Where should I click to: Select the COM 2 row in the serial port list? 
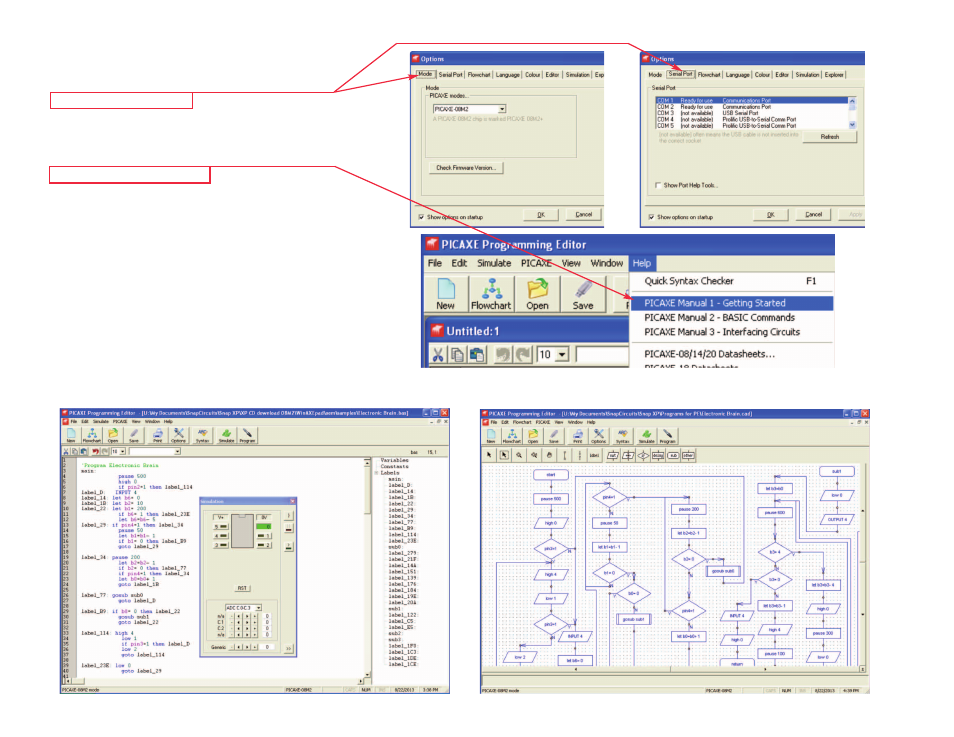pos(752,107)
